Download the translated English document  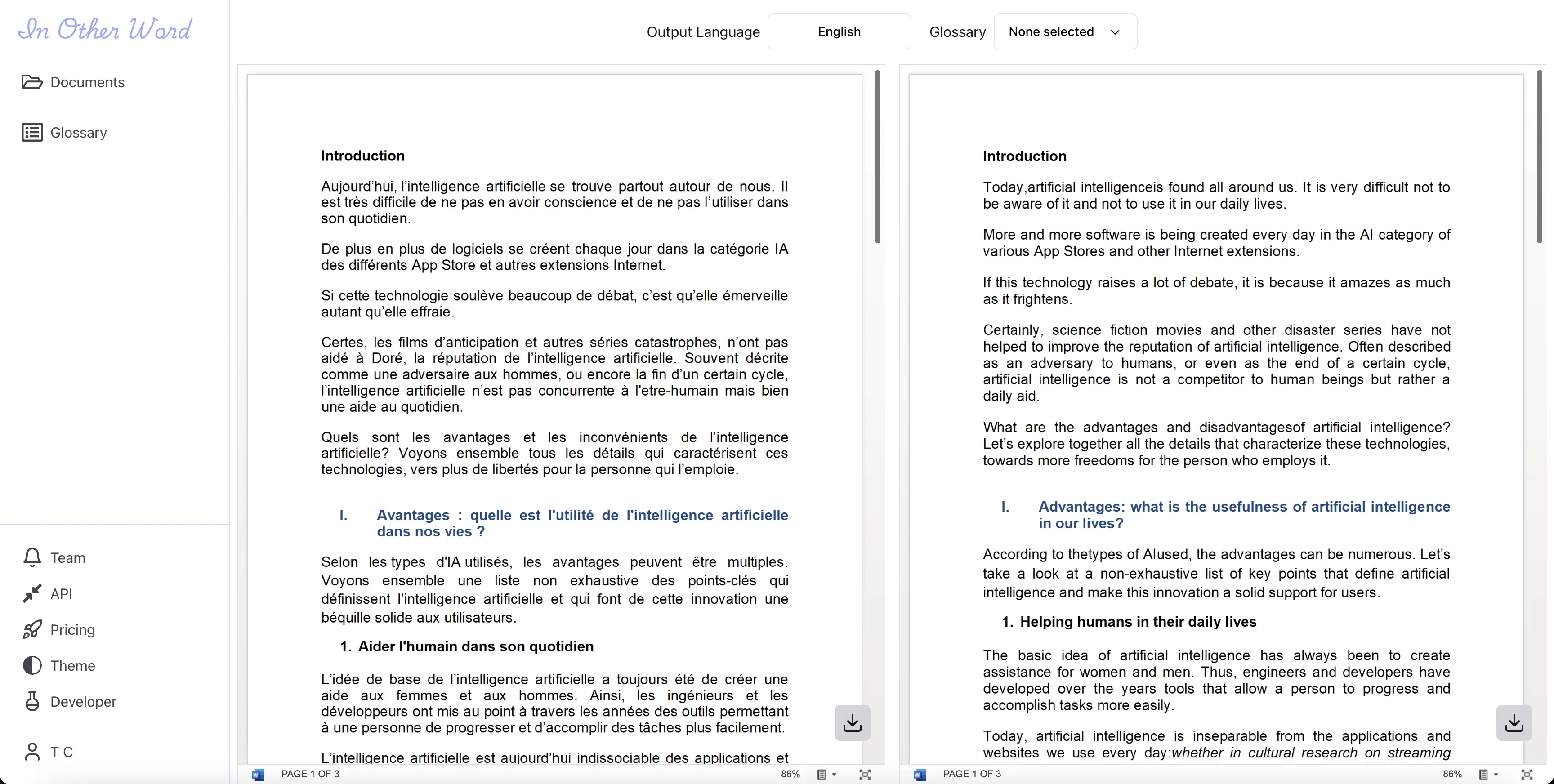[x=1514, y=722]
